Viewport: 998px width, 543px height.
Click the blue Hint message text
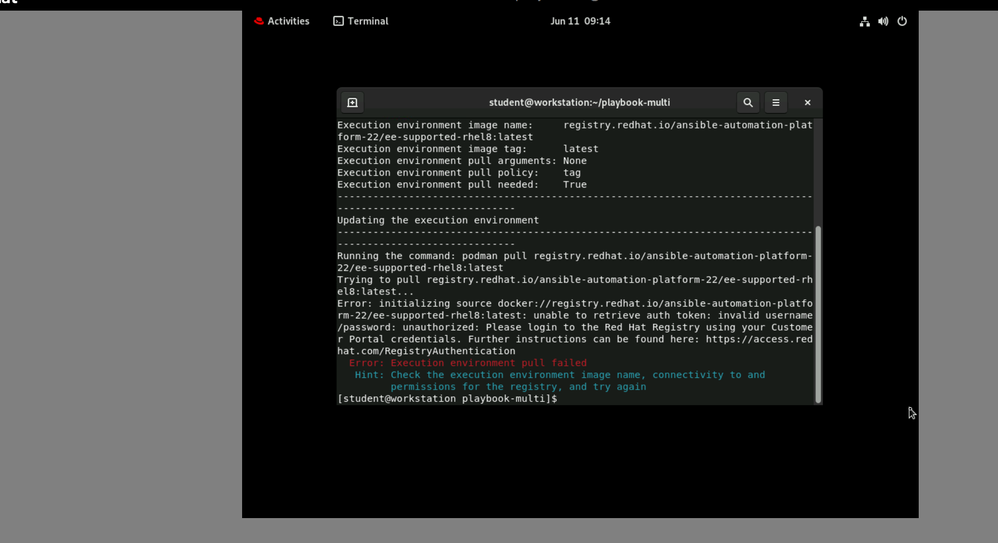tap(559, 375)
